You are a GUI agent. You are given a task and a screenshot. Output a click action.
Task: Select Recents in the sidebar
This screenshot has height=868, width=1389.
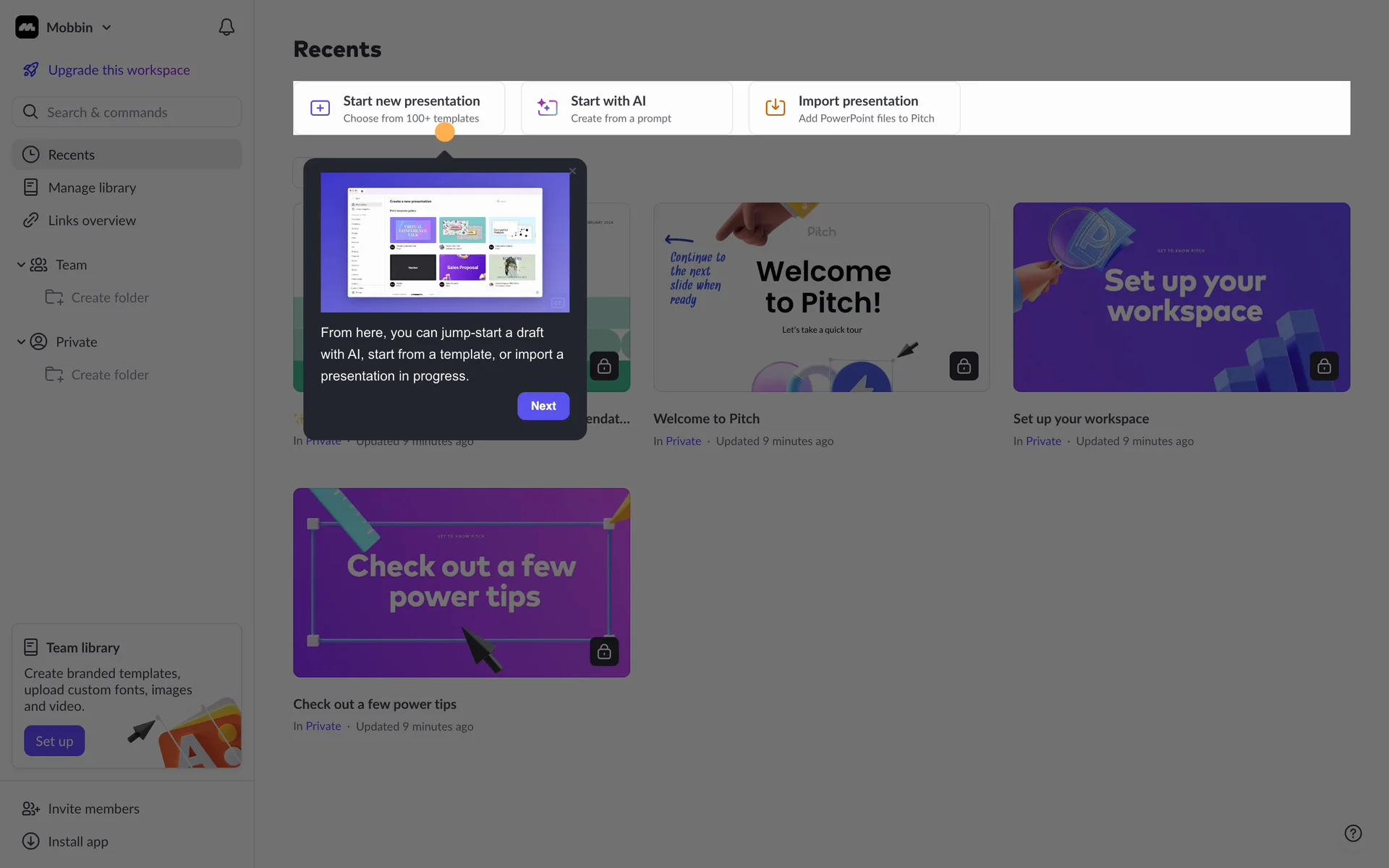pos(72,155)
